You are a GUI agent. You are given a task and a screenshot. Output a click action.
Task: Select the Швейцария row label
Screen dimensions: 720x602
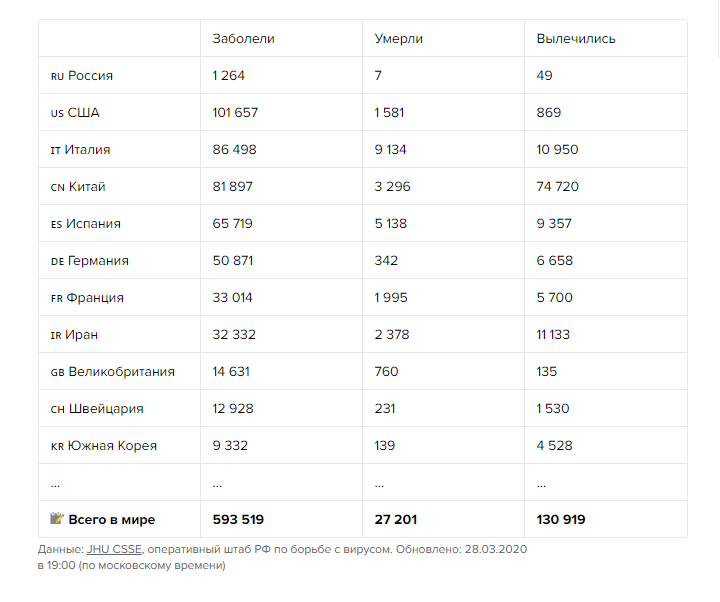coord(106,409)
